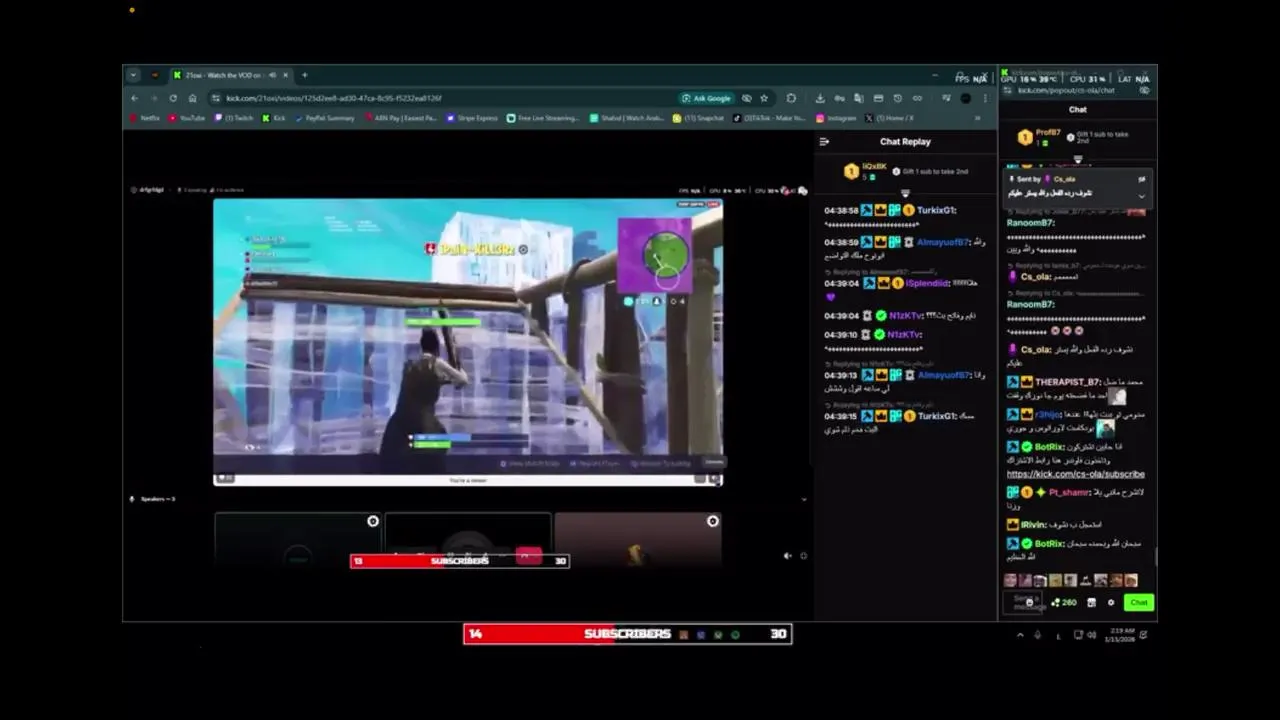The image size is (1280, 720).
Task: Open the Home / X bookmark
Action: tap(889, 118)
